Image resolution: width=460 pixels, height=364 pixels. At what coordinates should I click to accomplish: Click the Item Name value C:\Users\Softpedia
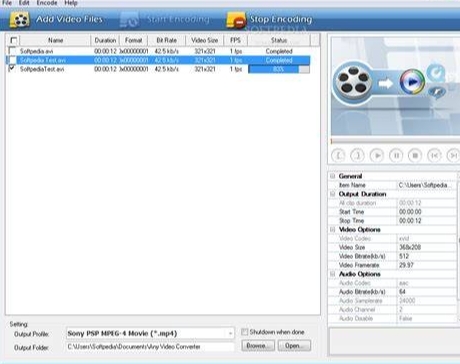pyautogui.click(x=426, y=185)
